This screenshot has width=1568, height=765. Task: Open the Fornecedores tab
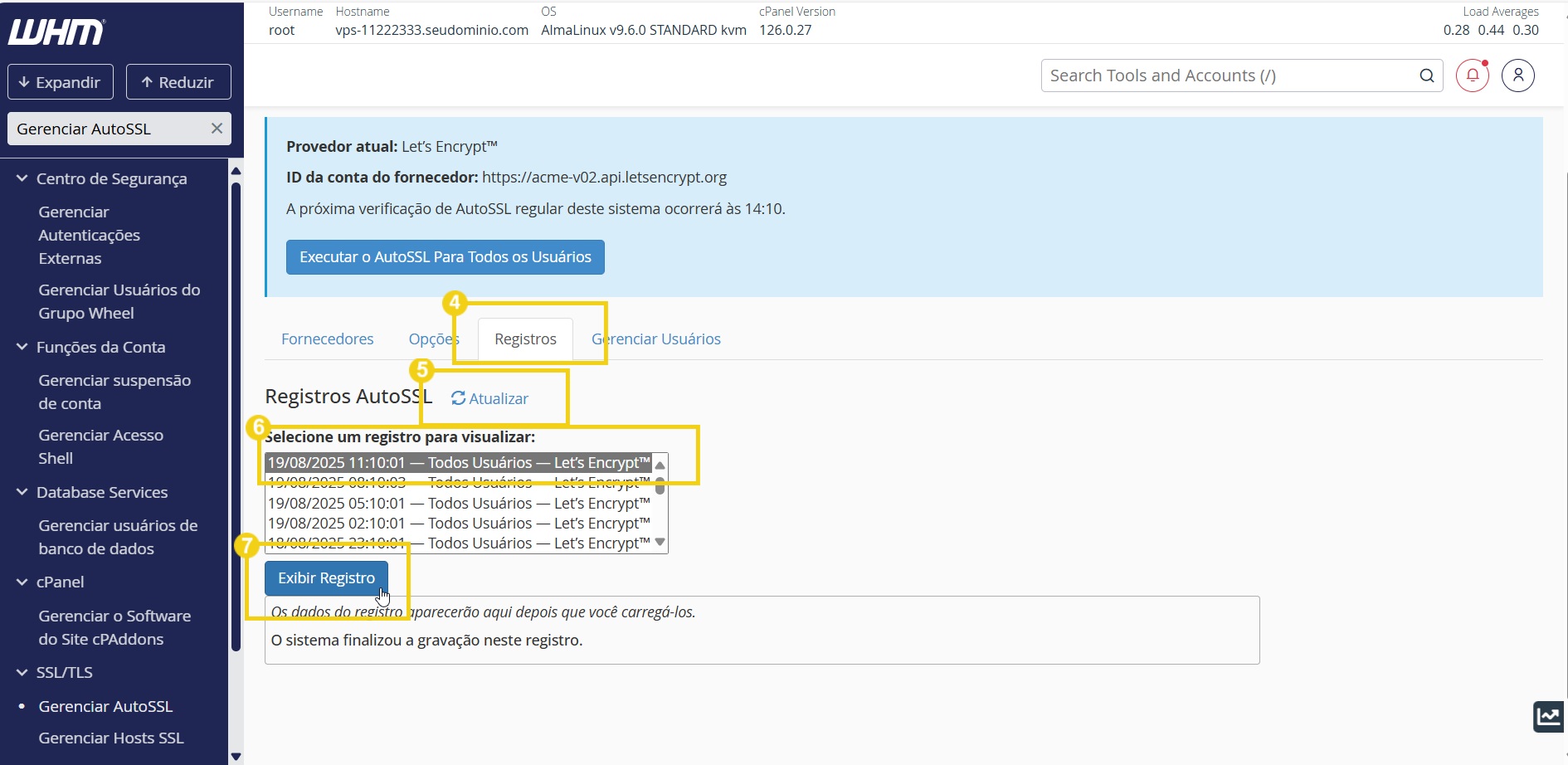(x=327, y=339)
